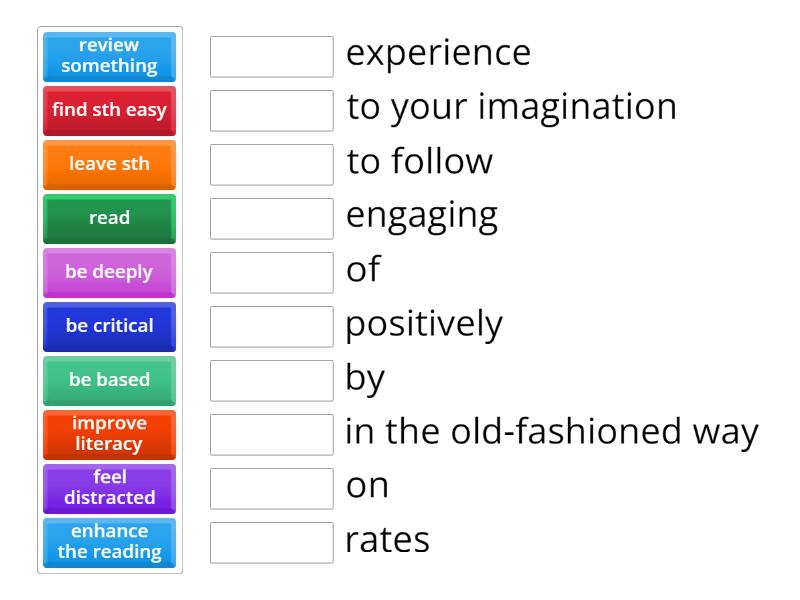
Task: Pick the 'enhance the reading' tile
Action: tap(109, 543)
